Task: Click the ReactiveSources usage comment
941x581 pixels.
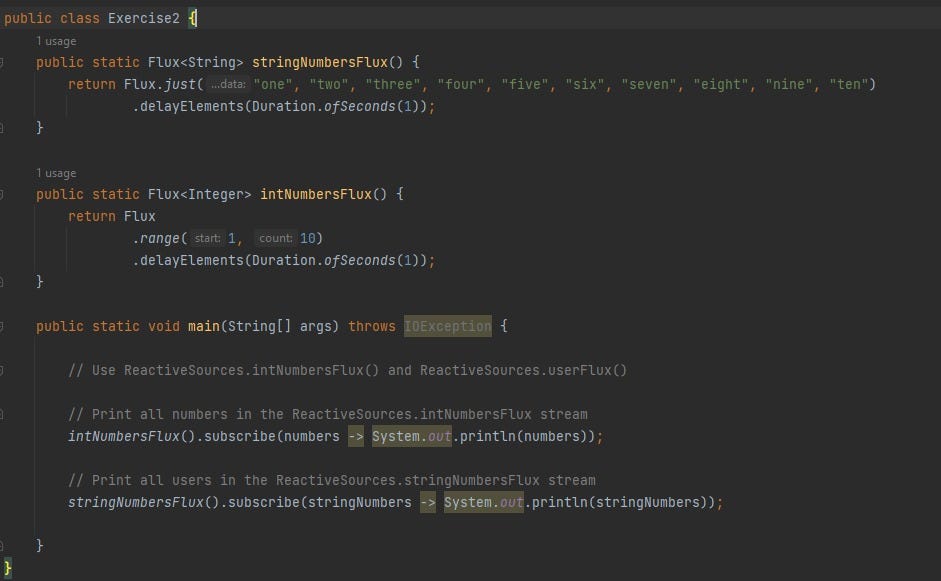Action: pos(345,370)
